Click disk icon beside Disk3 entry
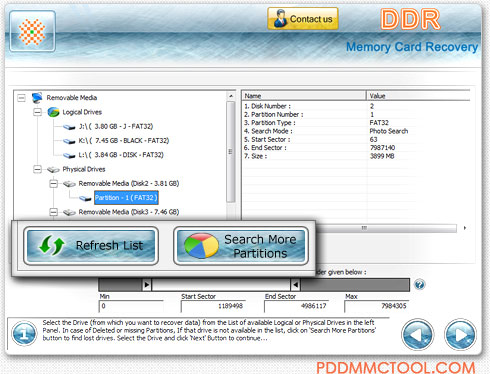Viewport: 490px width, 374px height. (69, 212)
